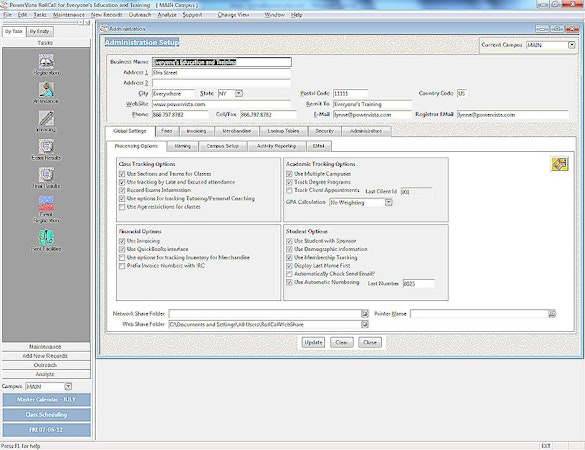Open the Current Campus dropdown

(571, 45)
